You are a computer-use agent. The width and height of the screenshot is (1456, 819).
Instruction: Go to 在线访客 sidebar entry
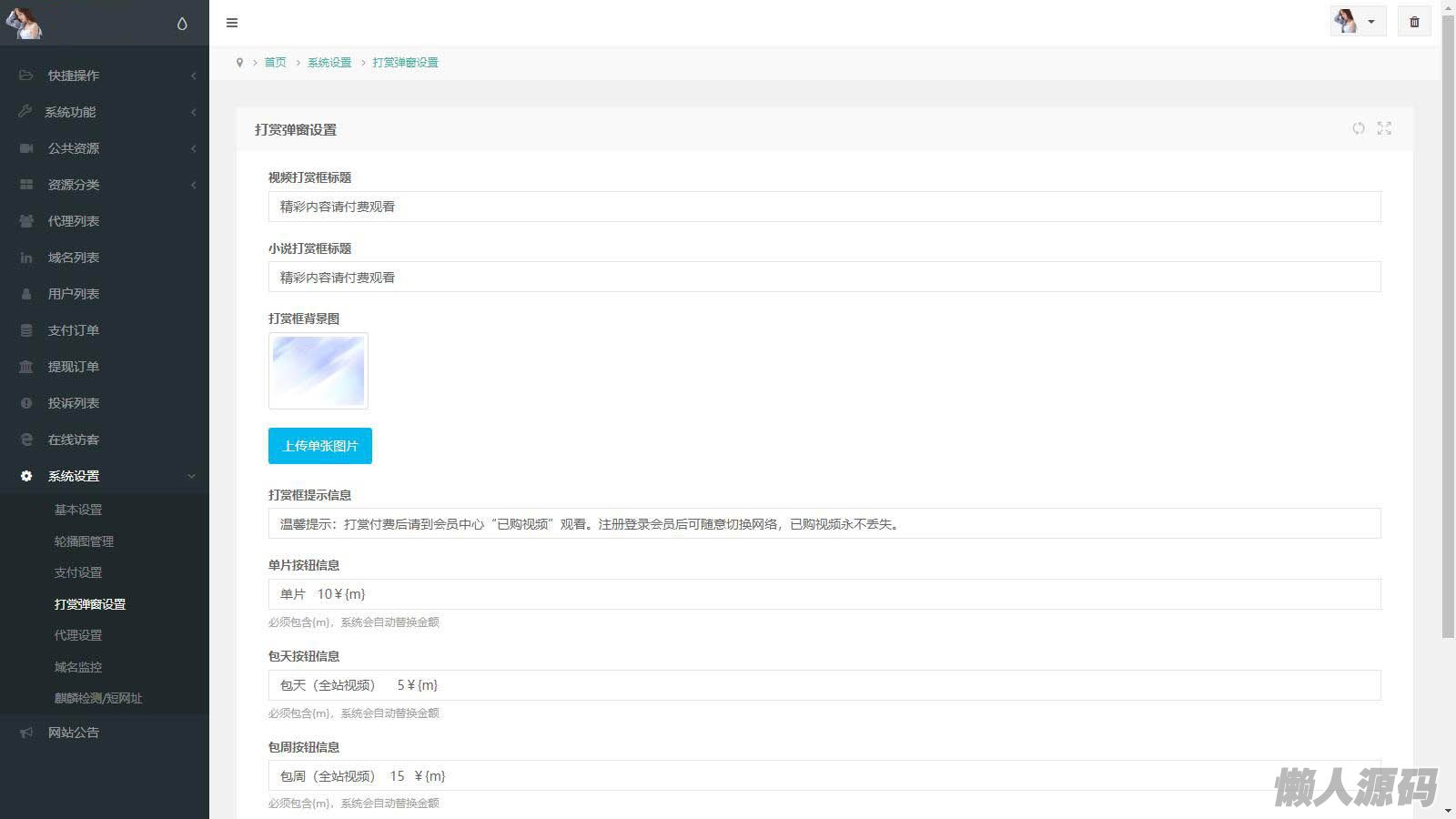point(73,440)
